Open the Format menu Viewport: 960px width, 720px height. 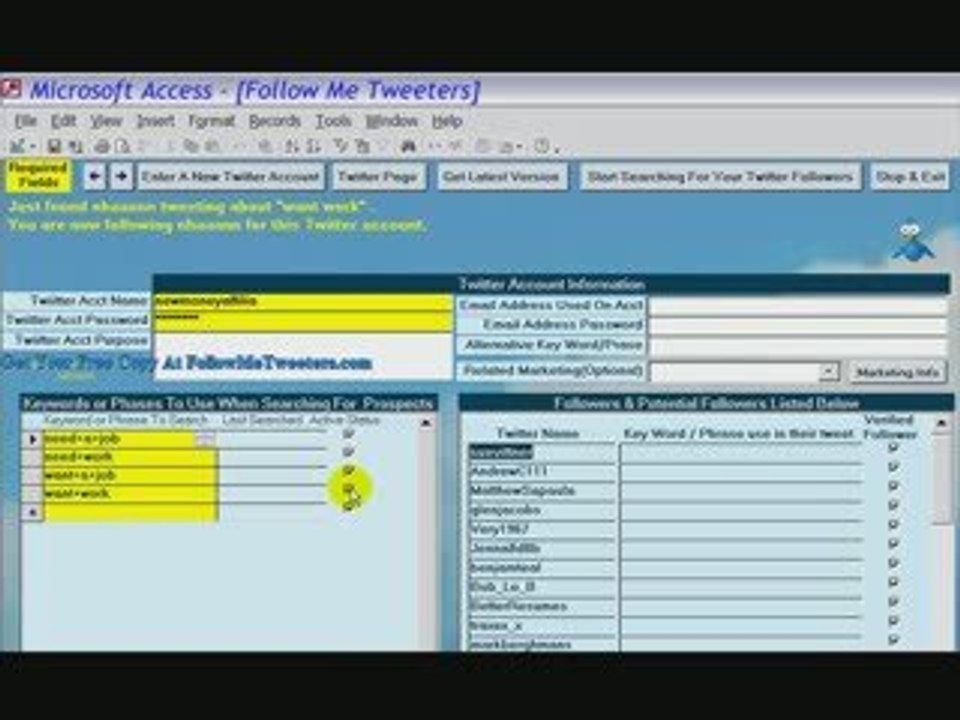[x=211, y=121]
